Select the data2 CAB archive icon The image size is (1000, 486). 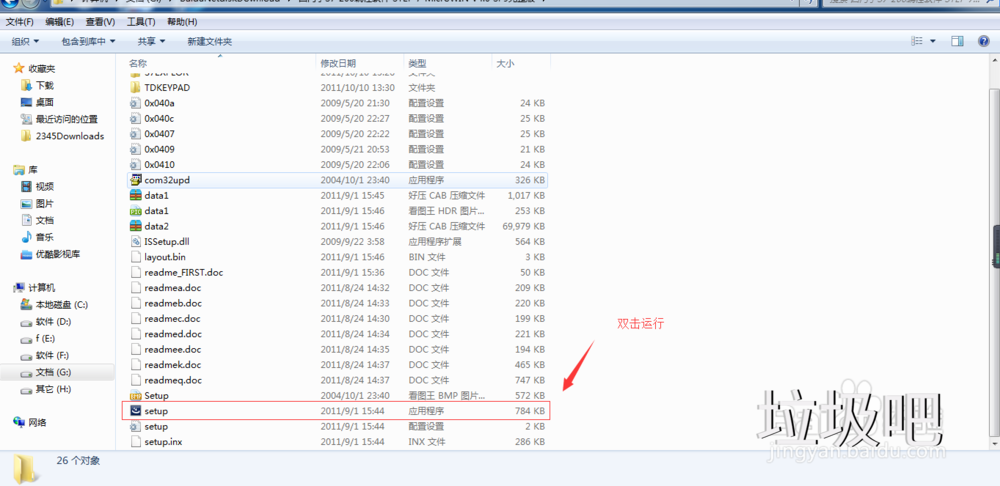135,226
